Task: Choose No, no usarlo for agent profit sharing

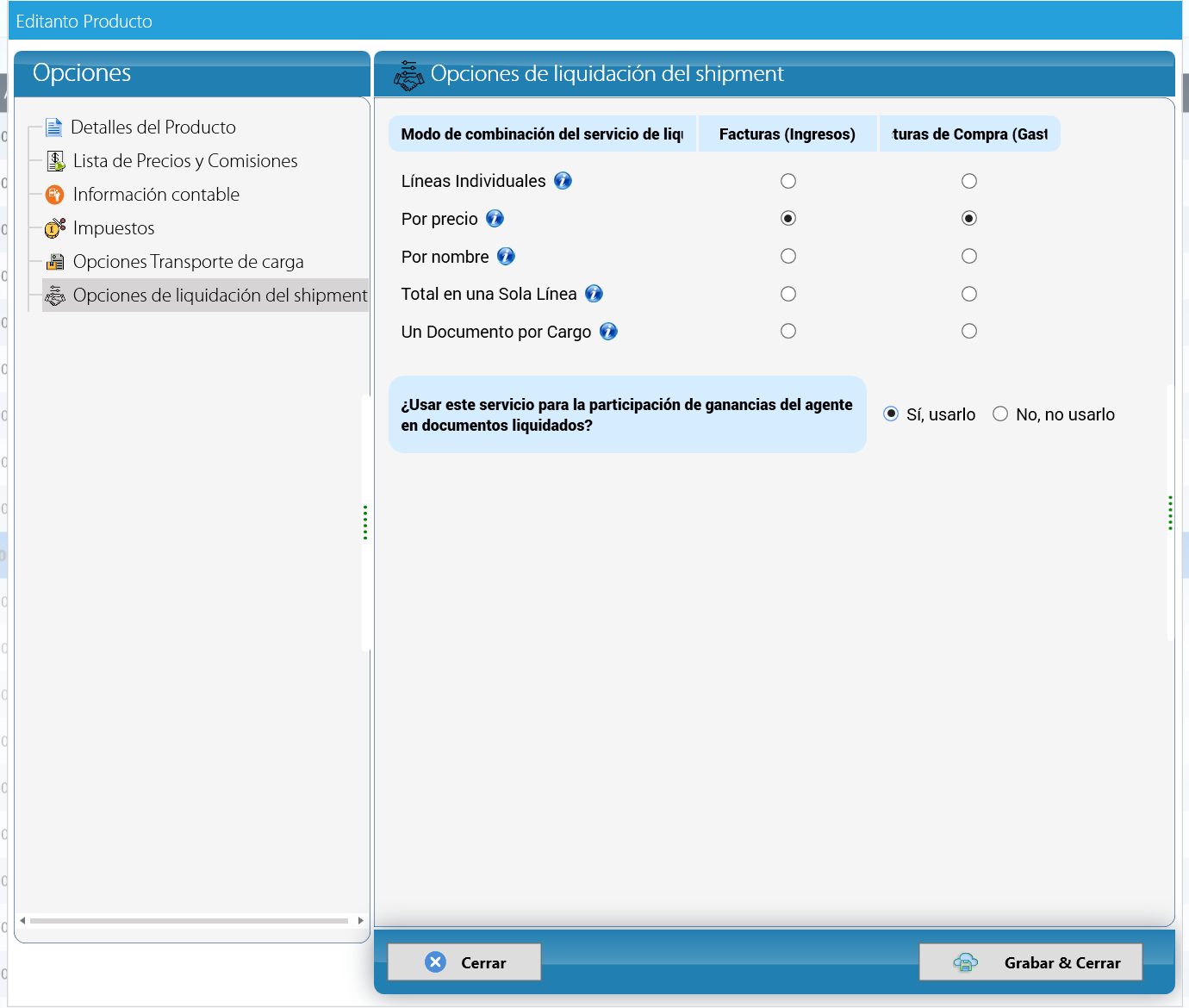Action: pos(1000,414)
